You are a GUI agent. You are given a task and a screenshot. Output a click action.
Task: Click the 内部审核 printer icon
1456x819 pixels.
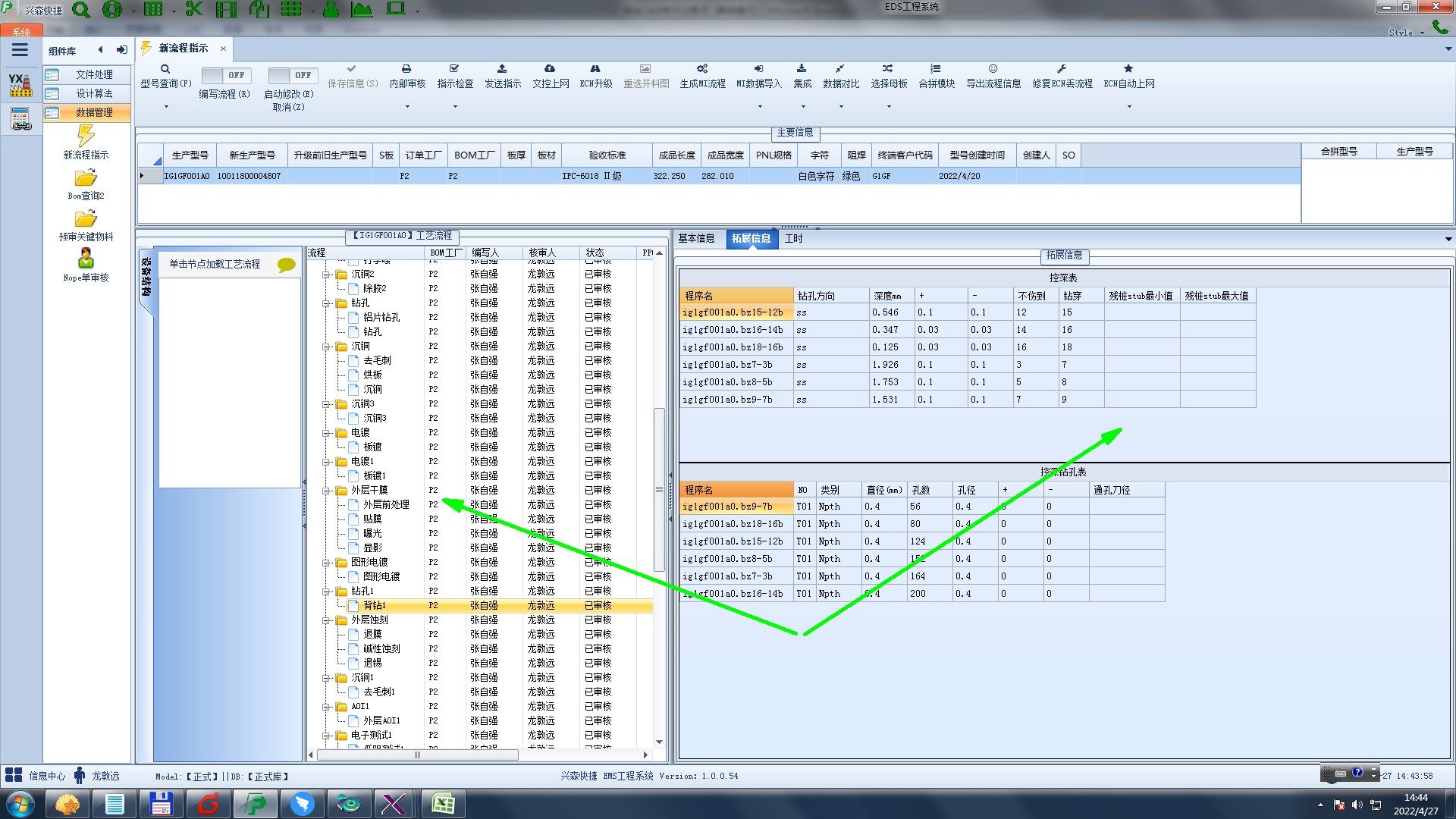[x=406, y=69]
